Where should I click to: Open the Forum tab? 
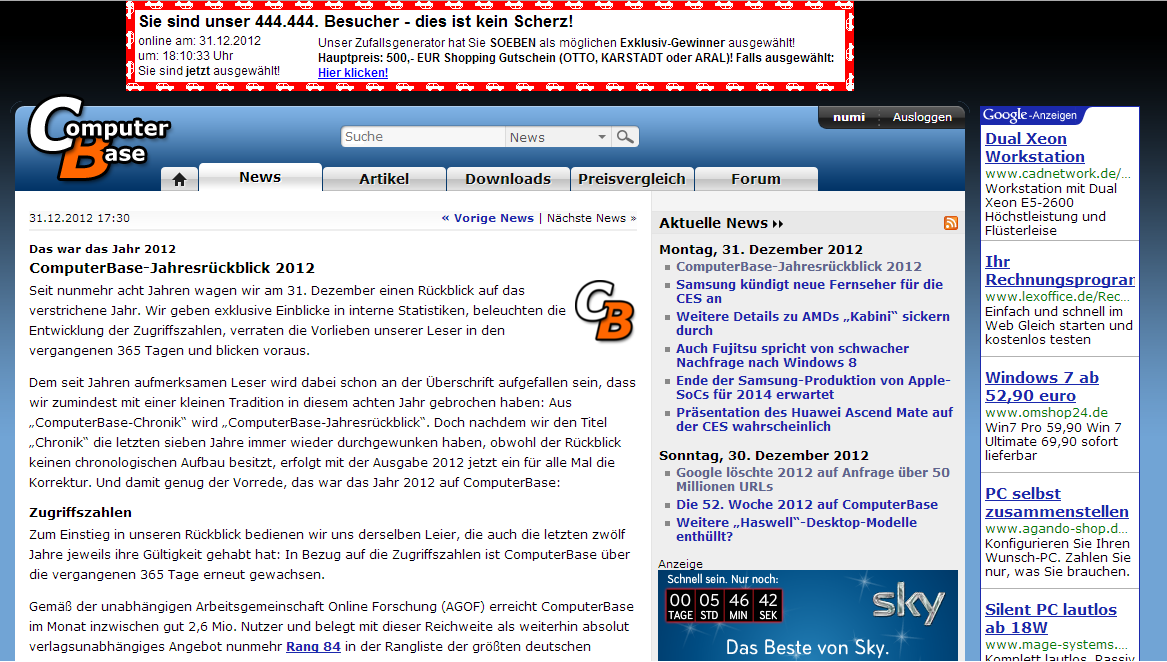tap(756, 179)
